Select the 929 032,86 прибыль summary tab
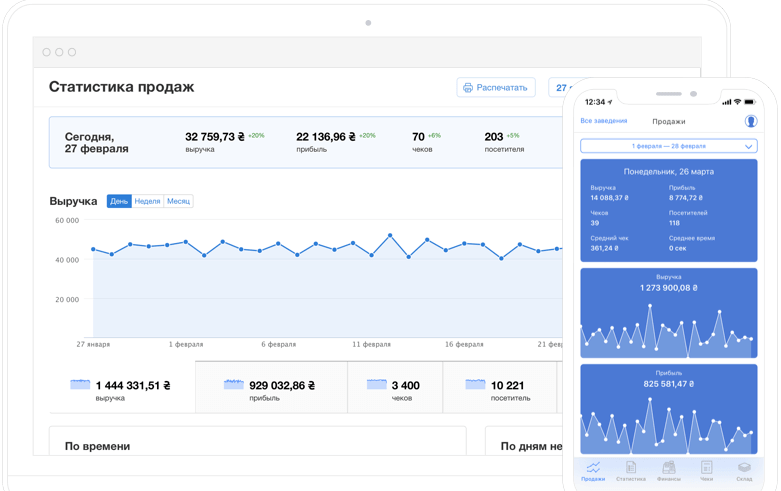 [271, 387]
